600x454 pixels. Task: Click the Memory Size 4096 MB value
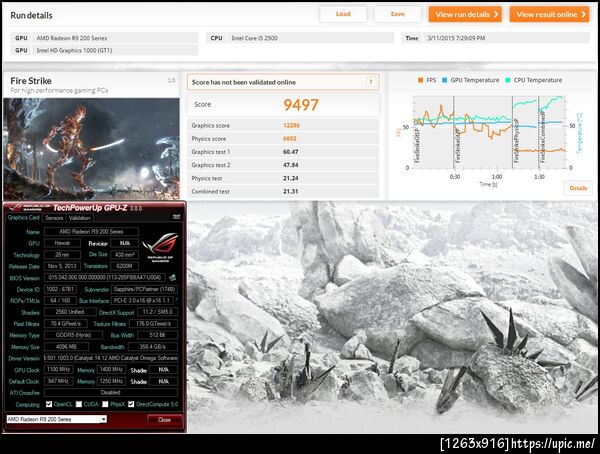(x=66, y=346)
